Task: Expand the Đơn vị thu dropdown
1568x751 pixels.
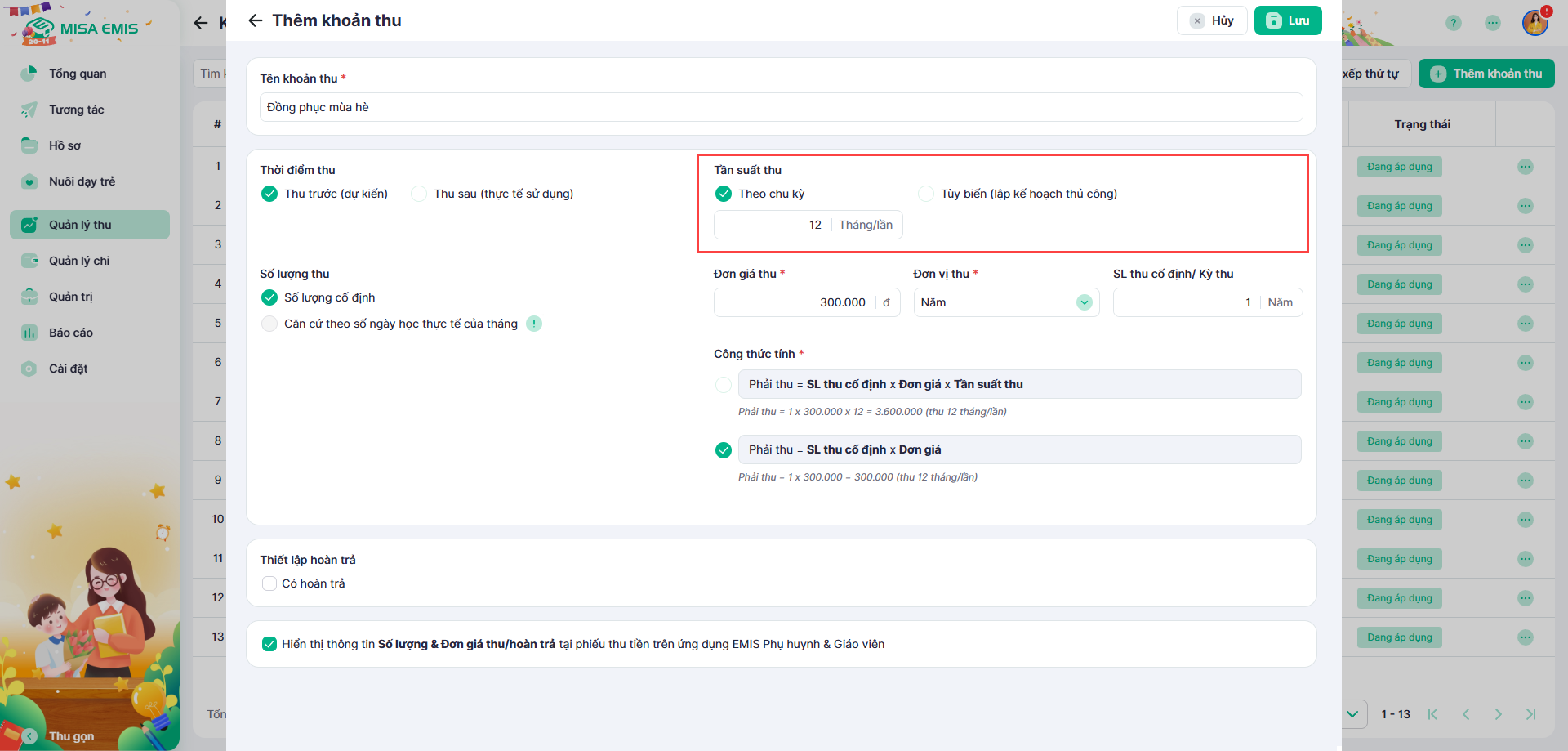Action: (1084, 302)
